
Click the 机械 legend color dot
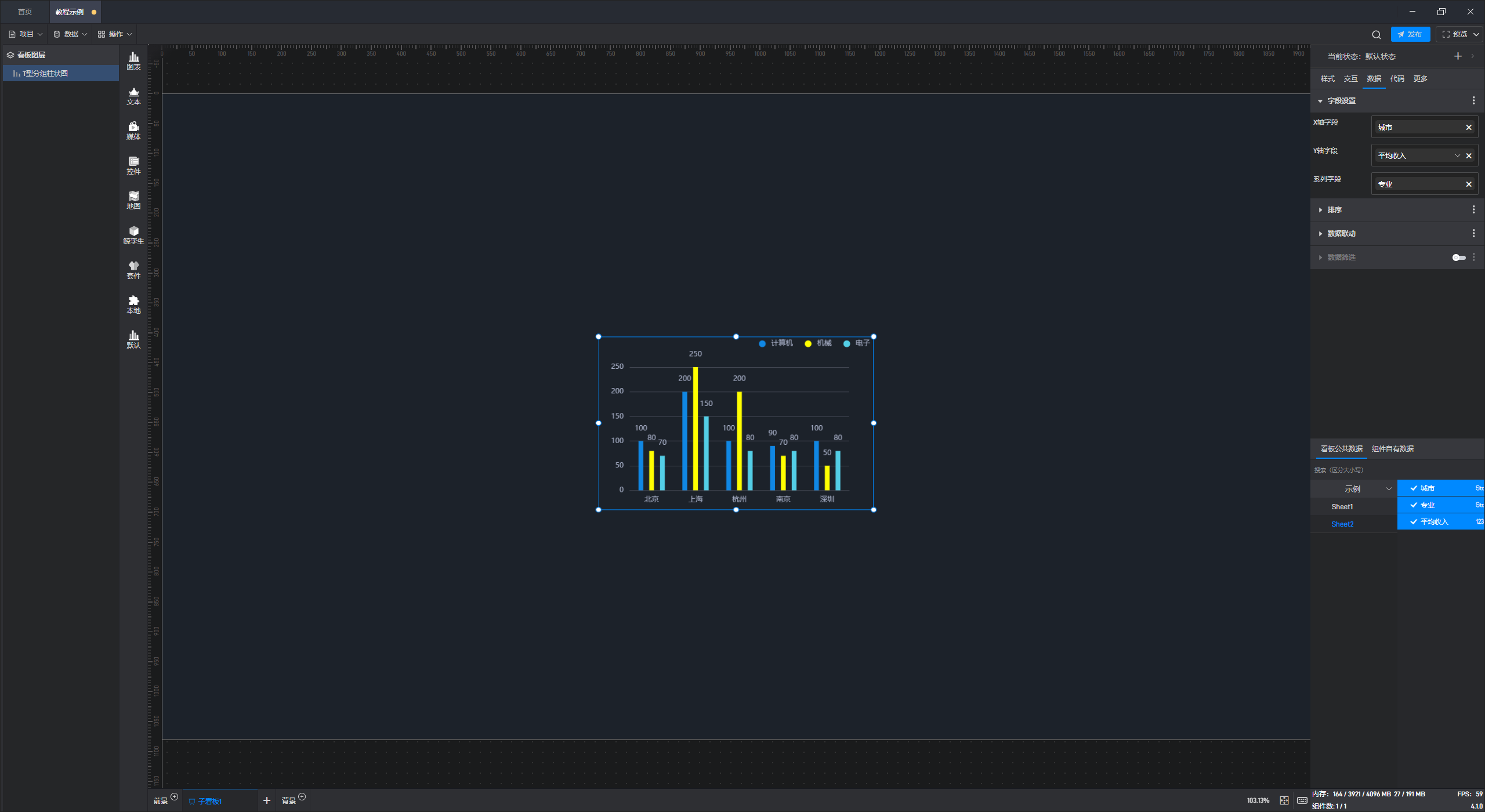(808, 344)
